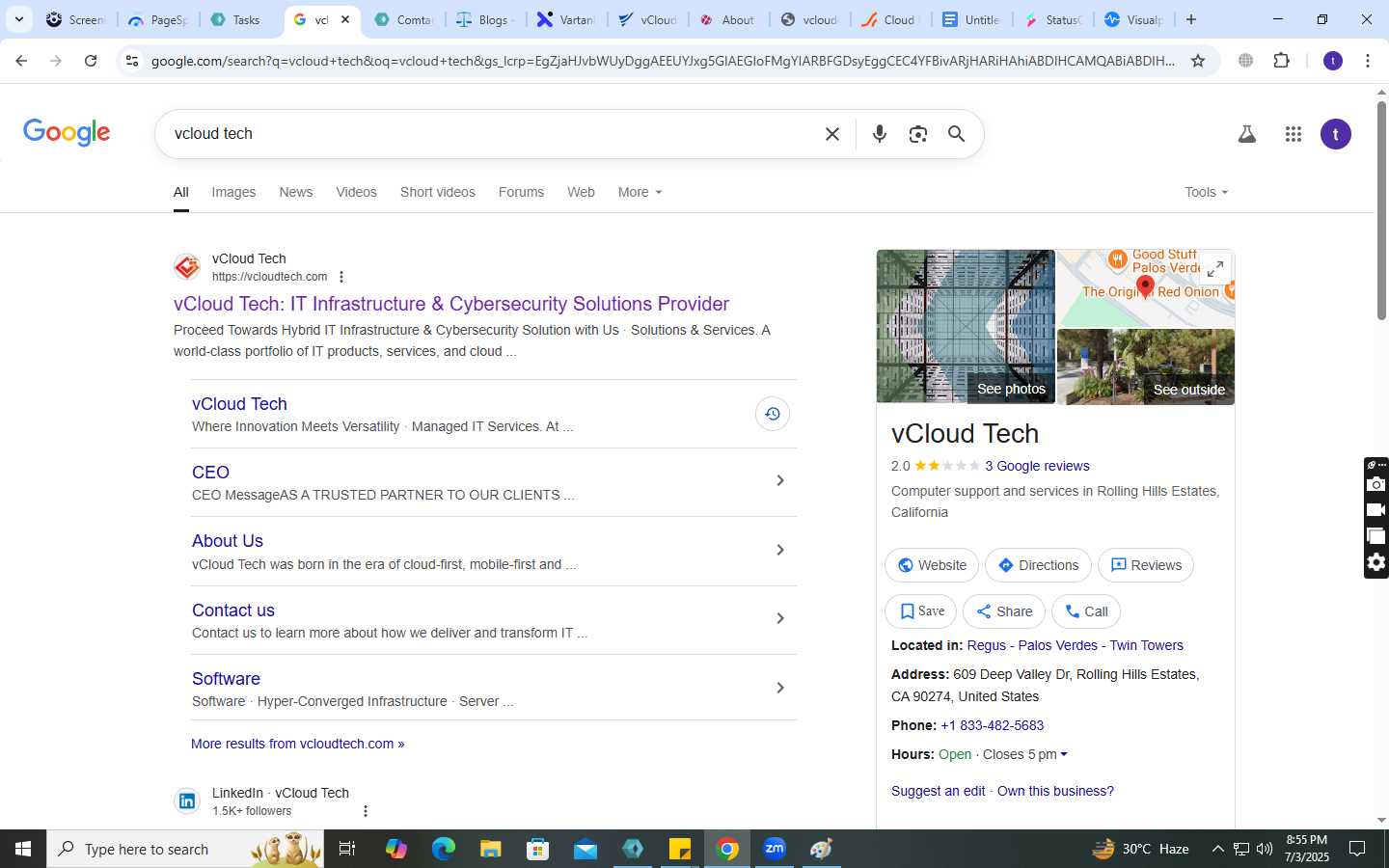Open the CEO sitelink chevron
This screenshot has width=1389, height=868.
click(x=780, y=480)
